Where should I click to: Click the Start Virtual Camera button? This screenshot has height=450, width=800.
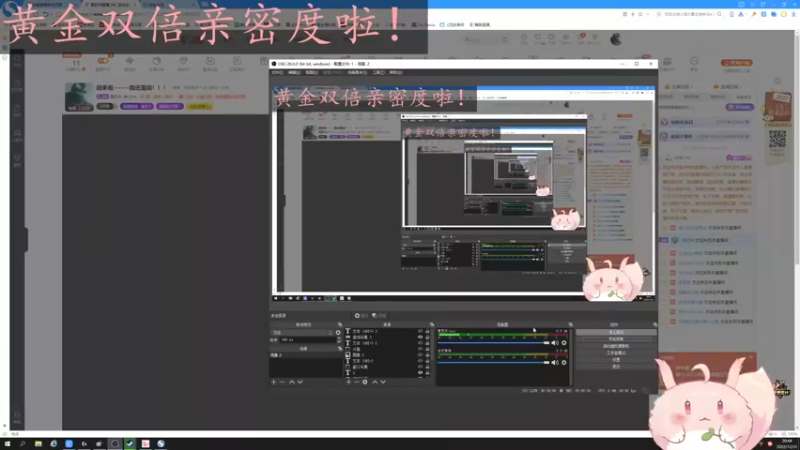click(616, 346)
